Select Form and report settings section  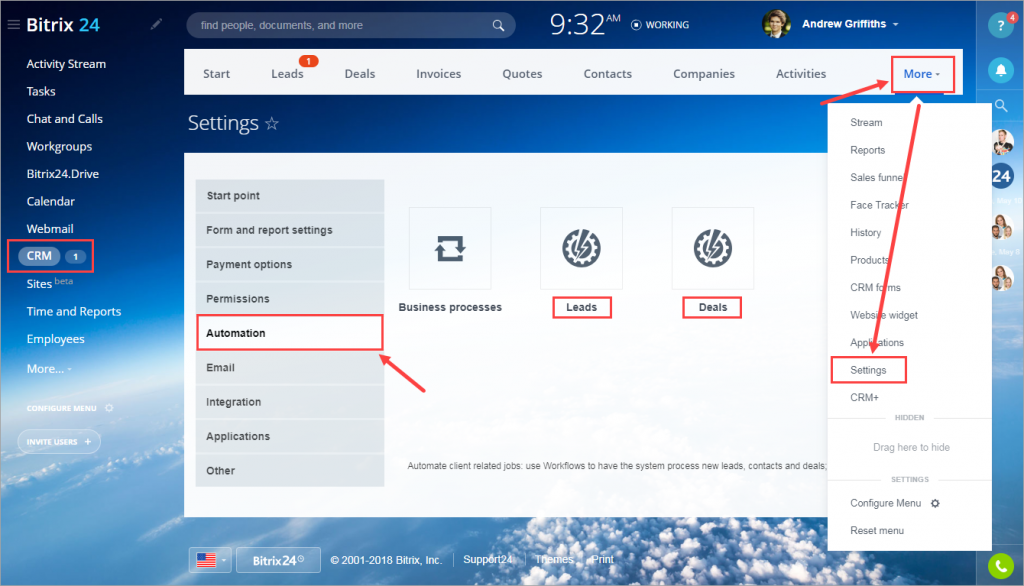pyautogui.click(x=290, y=230)
